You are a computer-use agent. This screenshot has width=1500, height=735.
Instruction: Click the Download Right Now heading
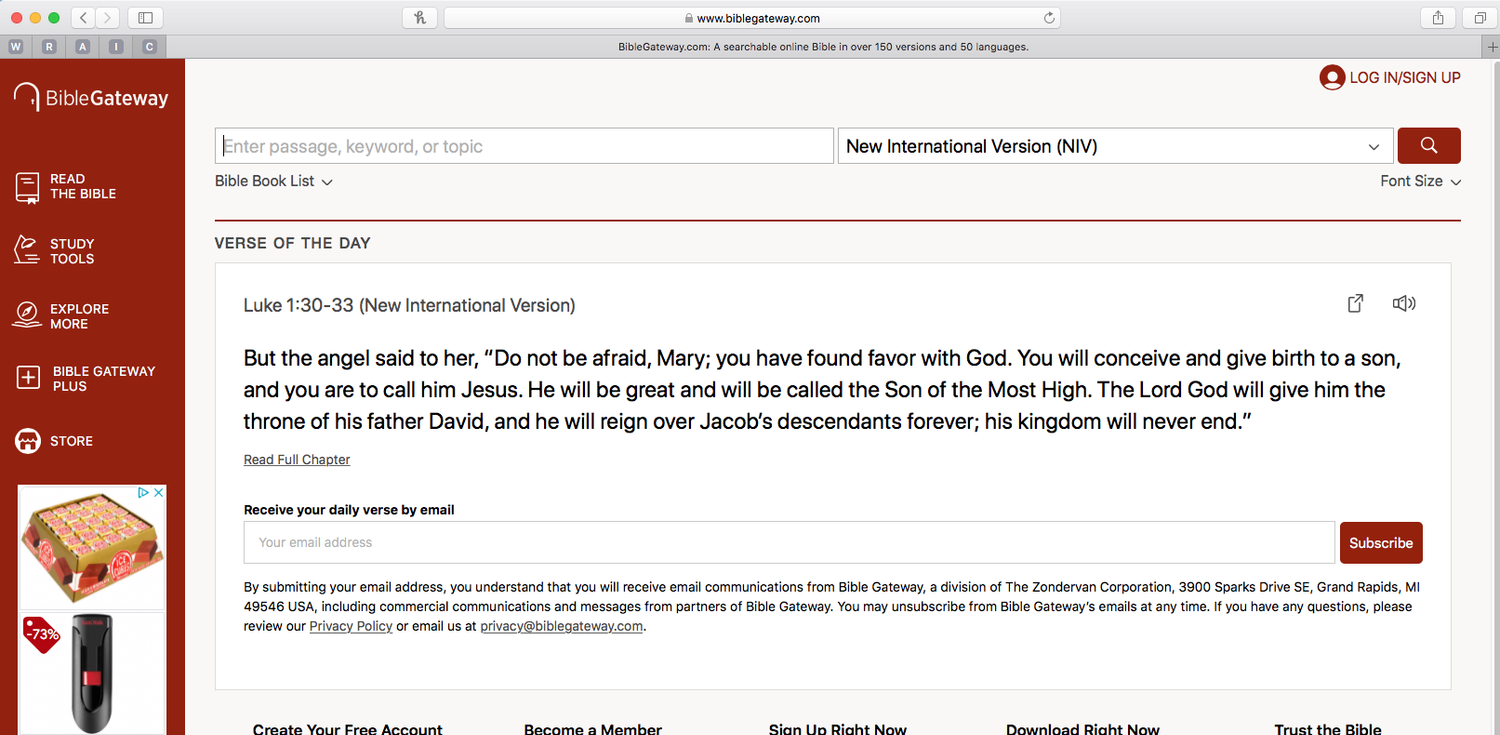coord(1083,728)
